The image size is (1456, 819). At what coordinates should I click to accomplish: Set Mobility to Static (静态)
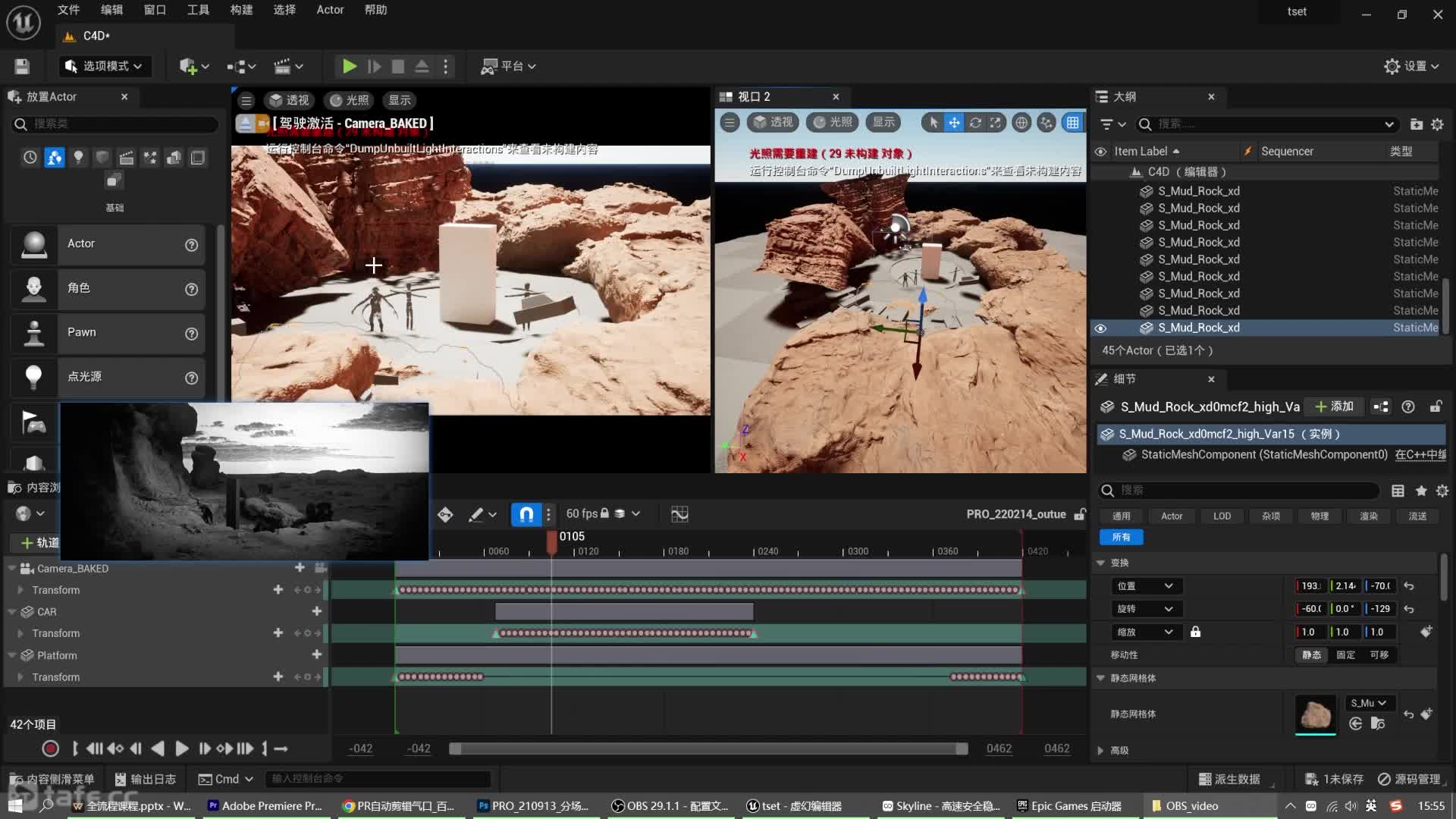pyautogui.click(x=1312, y=655)
